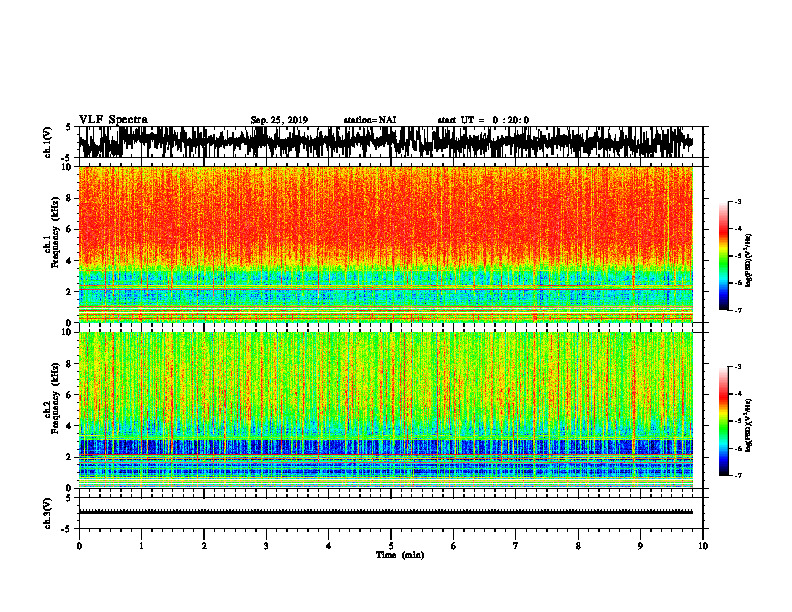Click the "5" tick on the time axis
792x612 pixels.
[391, 546]
